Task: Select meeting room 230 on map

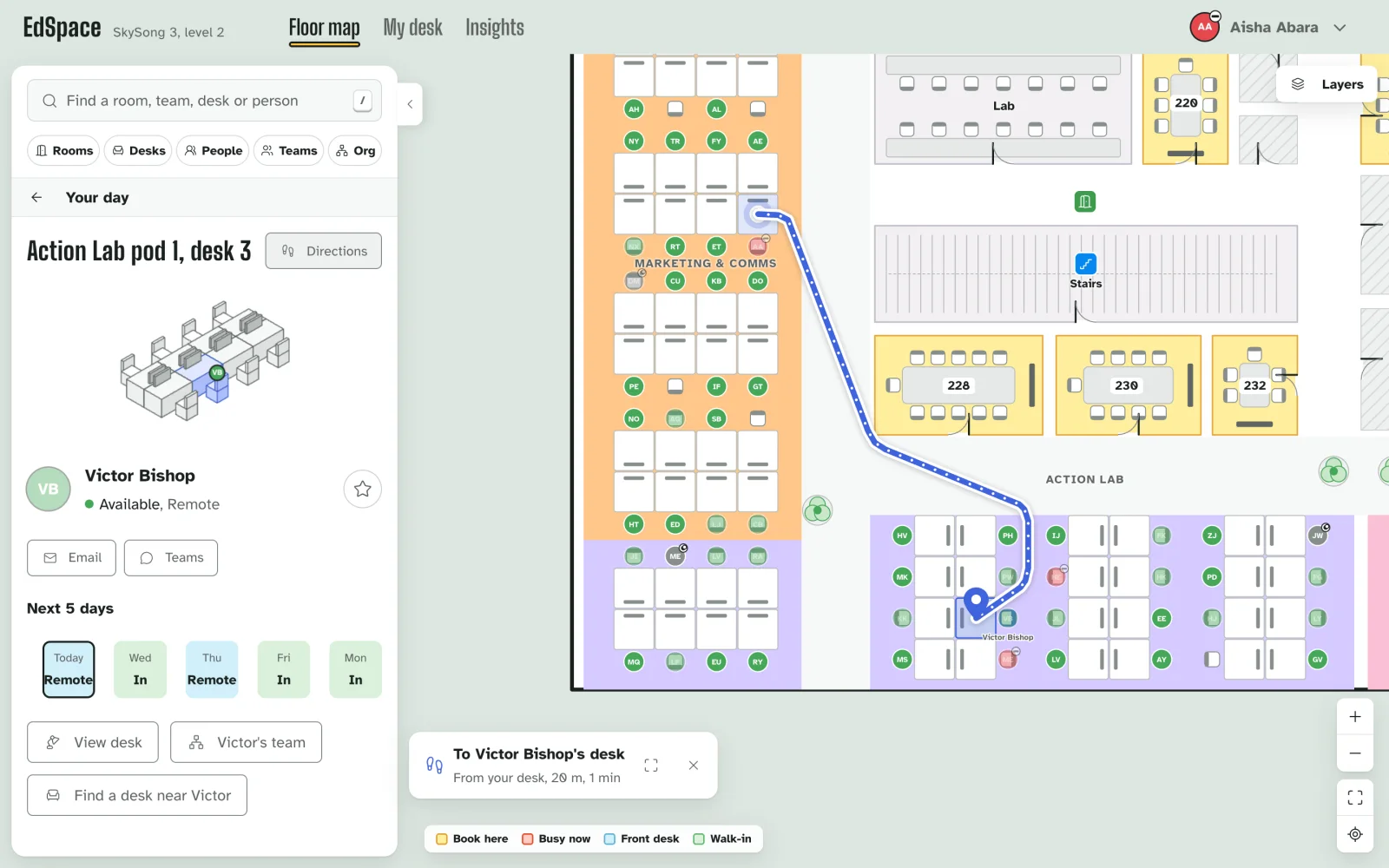Action: click(1127, 385)
